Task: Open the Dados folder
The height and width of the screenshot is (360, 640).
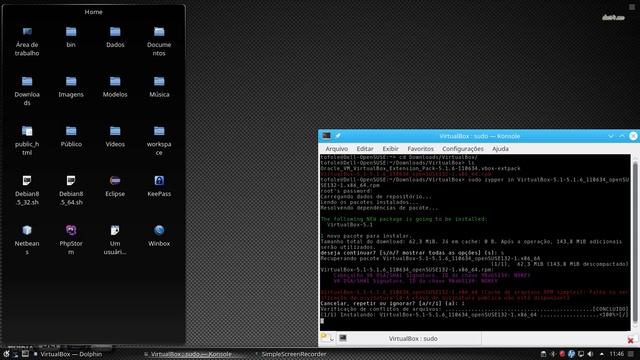Action: 115,37
